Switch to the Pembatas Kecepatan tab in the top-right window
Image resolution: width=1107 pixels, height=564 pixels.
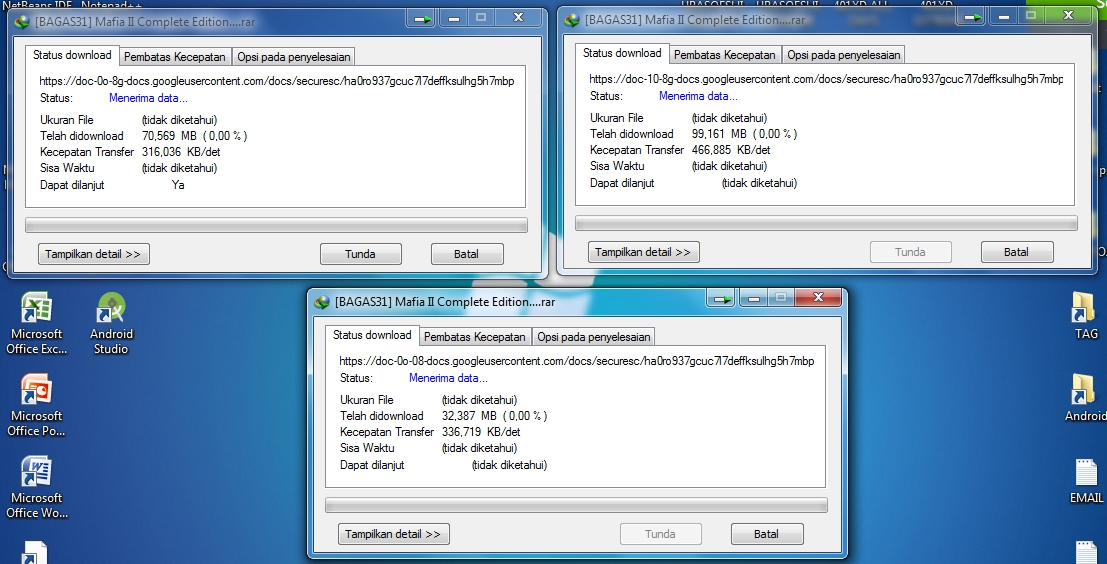(x=725, y=55)
